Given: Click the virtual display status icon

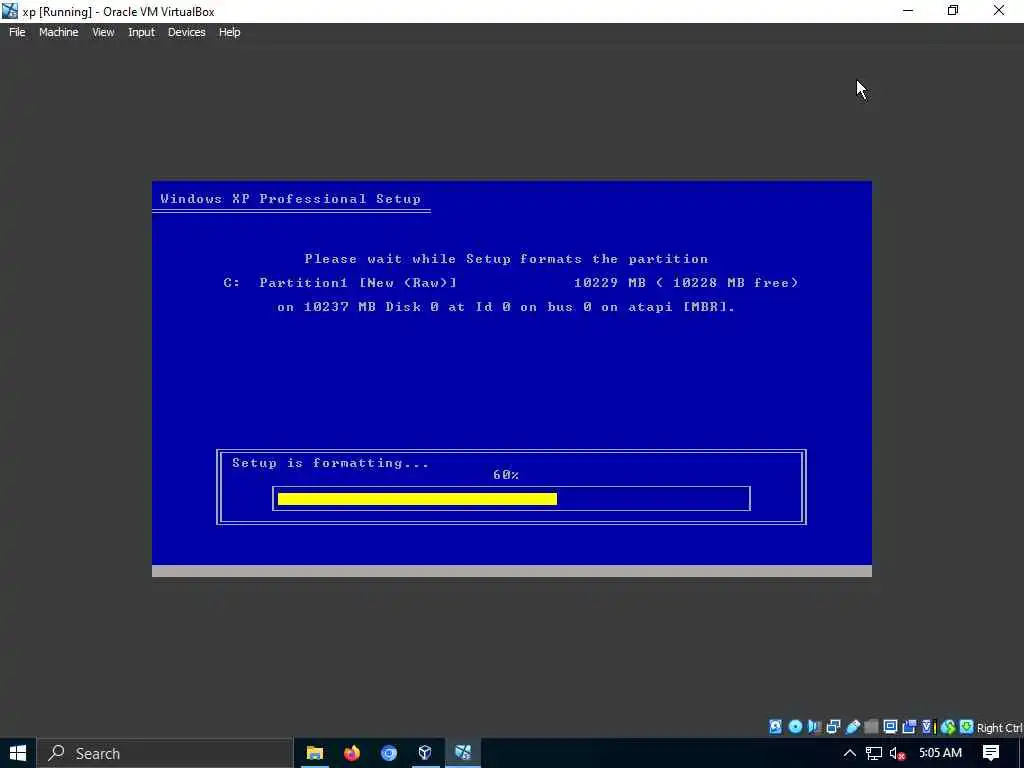Looking at the screenshot, I should 890,727.
